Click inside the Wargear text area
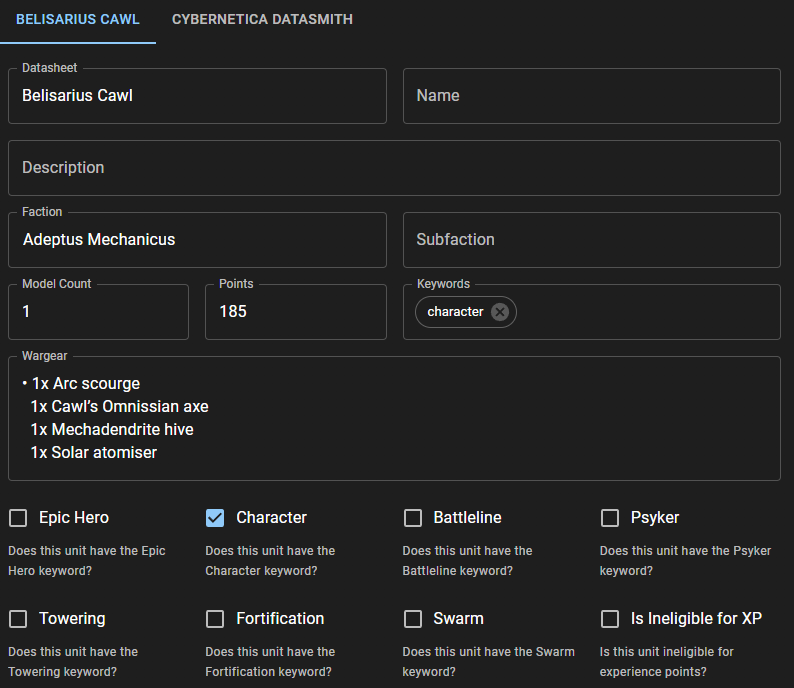Image resolution: width=794 pixels, height=688 pixels. point(394,418)
